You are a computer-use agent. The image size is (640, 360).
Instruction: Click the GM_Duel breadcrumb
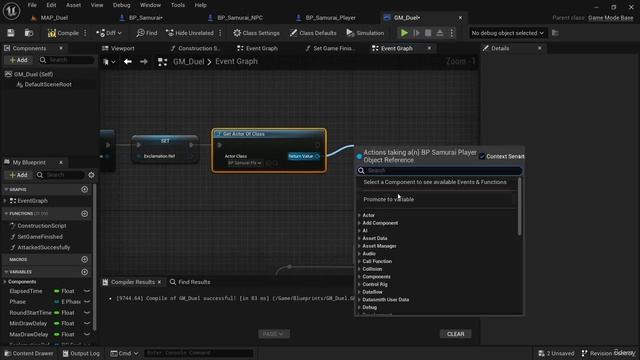pos(189,62)
